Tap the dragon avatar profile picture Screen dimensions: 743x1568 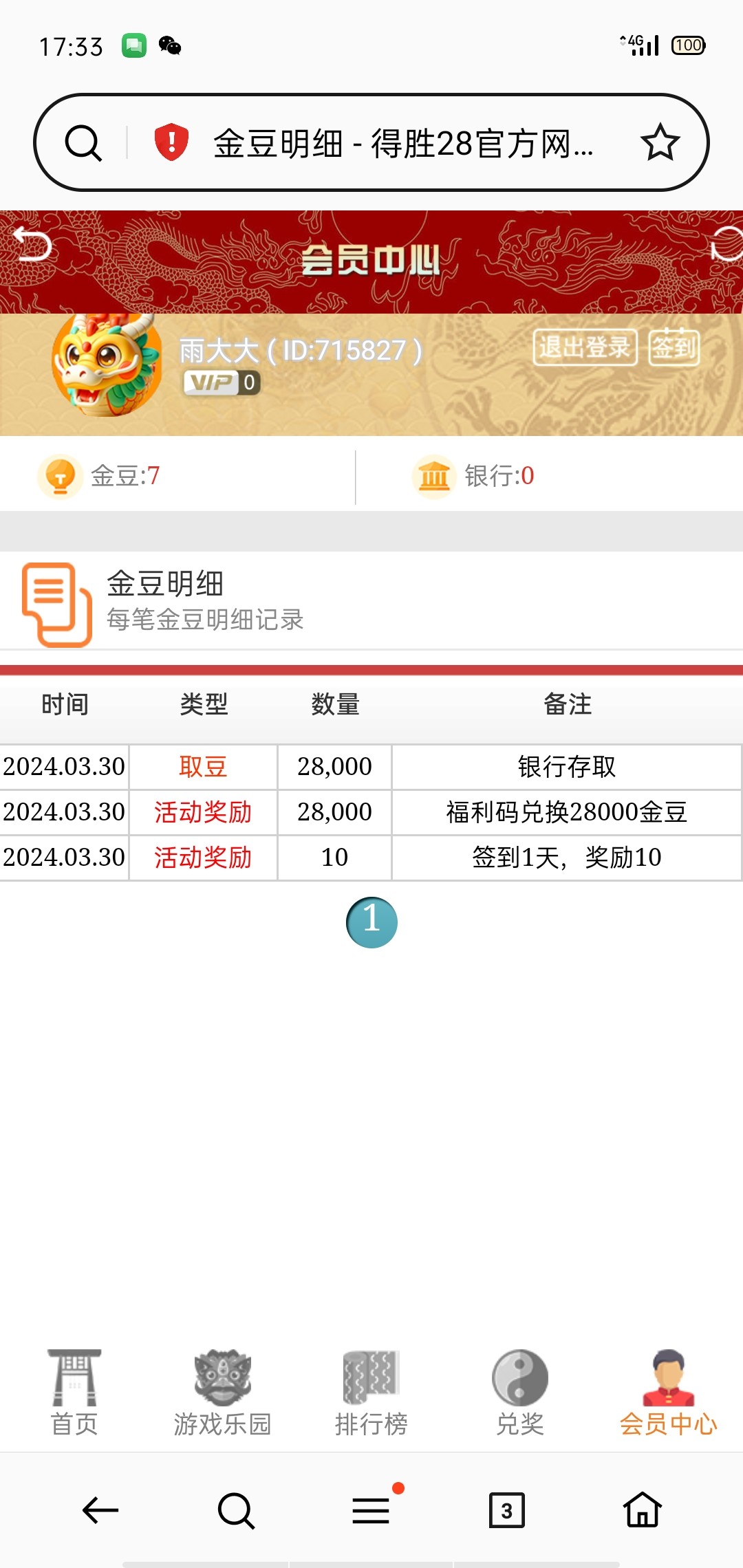[107, 366]
